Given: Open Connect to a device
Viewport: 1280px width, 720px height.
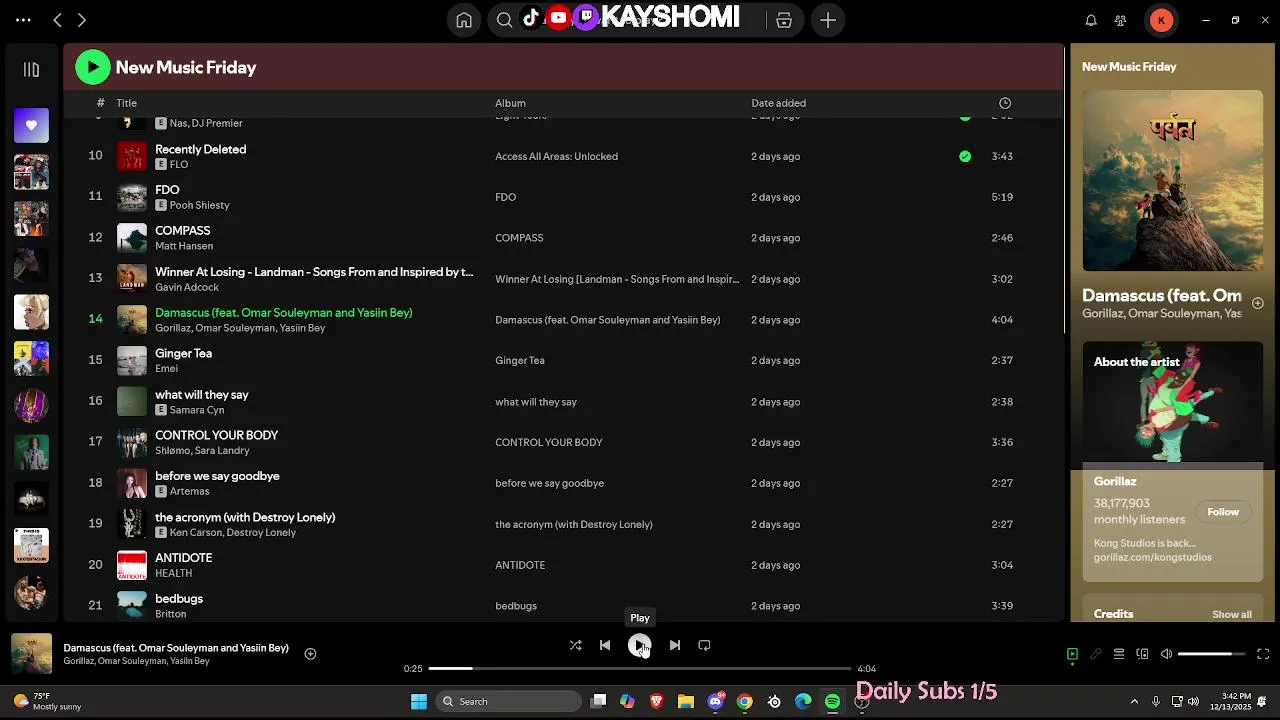Looking at the screenshot, I should pos(1142,654).
